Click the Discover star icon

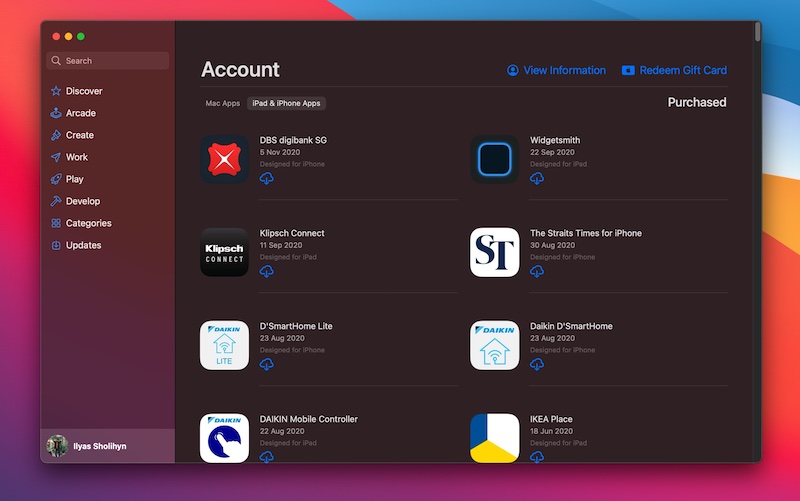point(56,91)
